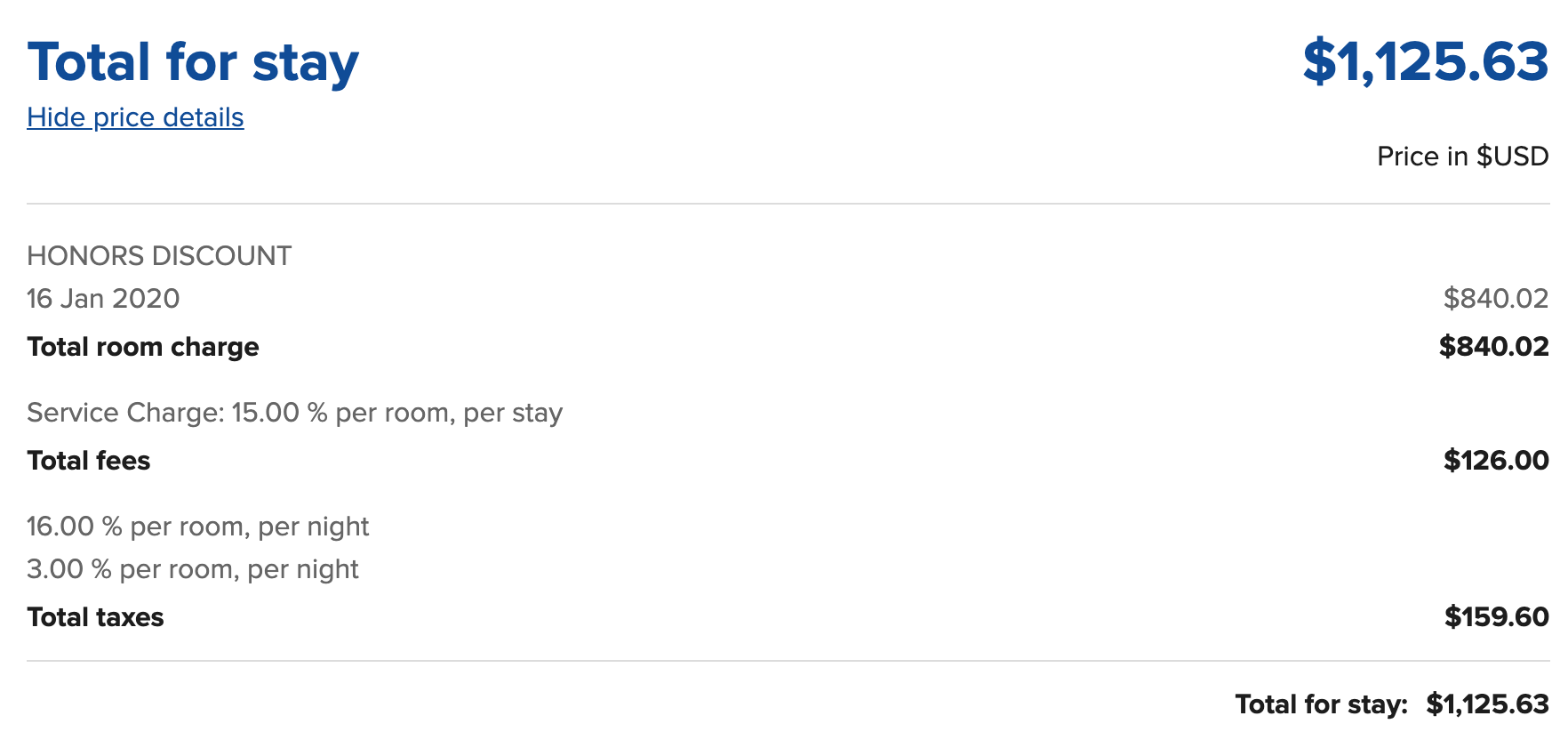Click the bold $840.02 room charge amount

pos(1493,347)
